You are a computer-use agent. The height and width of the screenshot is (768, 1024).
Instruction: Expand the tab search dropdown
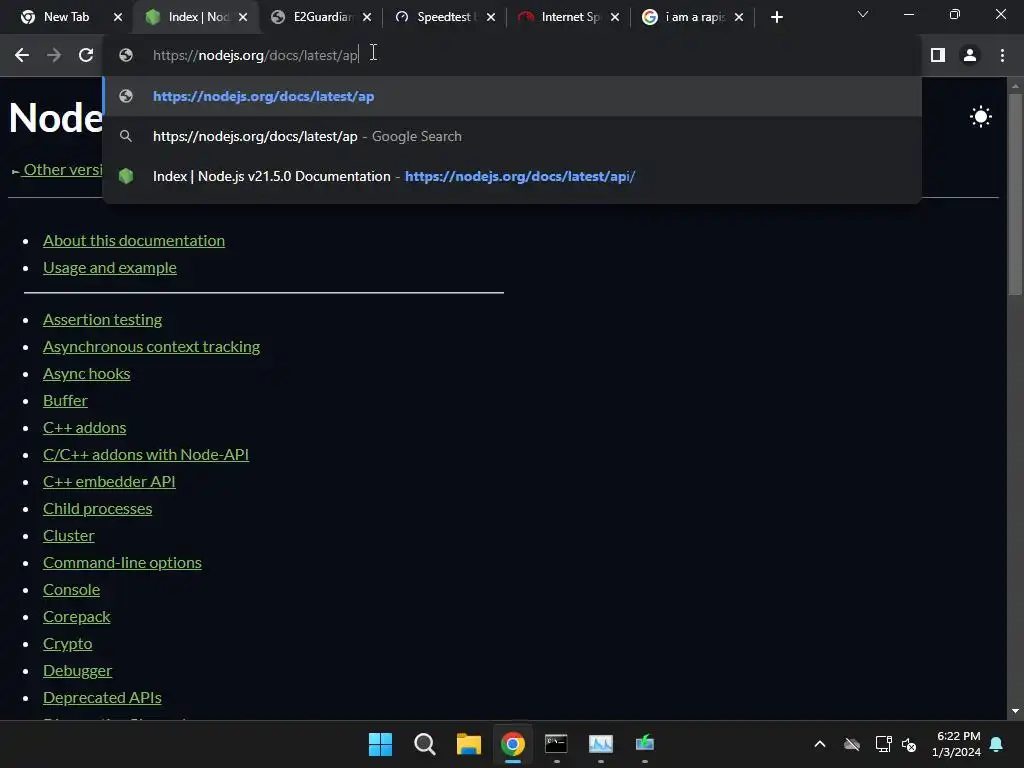[x=863, y=14]
